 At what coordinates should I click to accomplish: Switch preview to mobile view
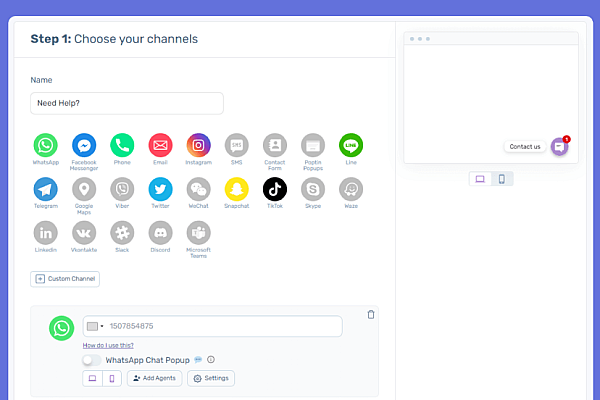[502, 179]
